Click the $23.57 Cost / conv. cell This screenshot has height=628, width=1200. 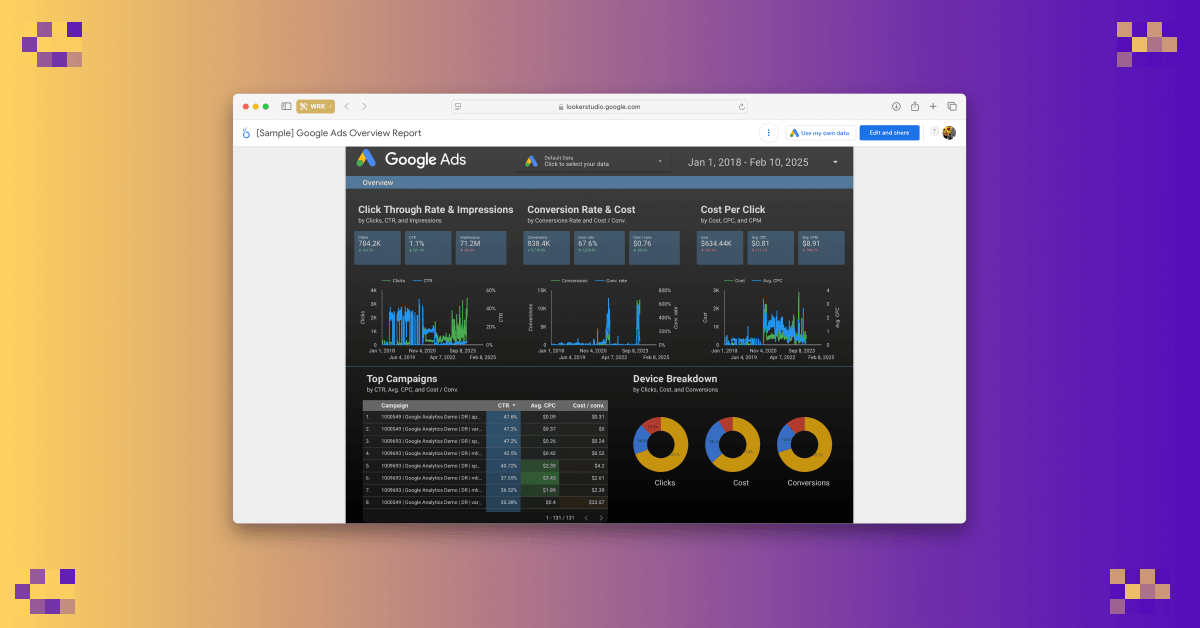click(x=584, y=502)
